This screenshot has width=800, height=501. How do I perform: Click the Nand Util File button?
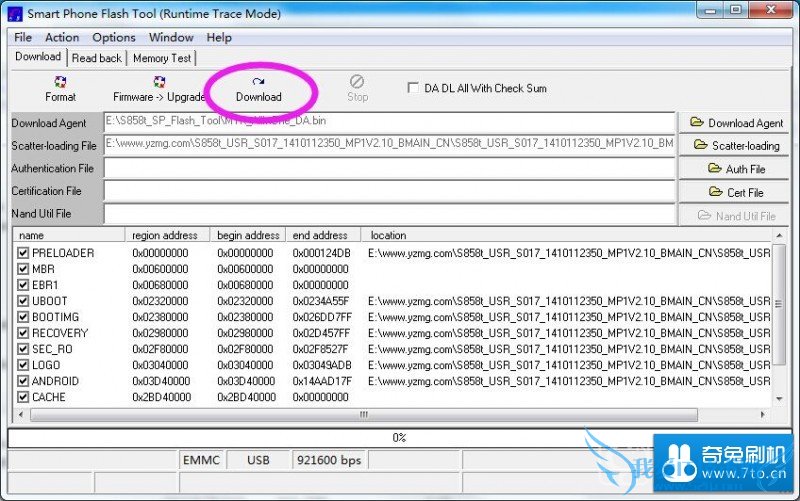coord(735,216)
